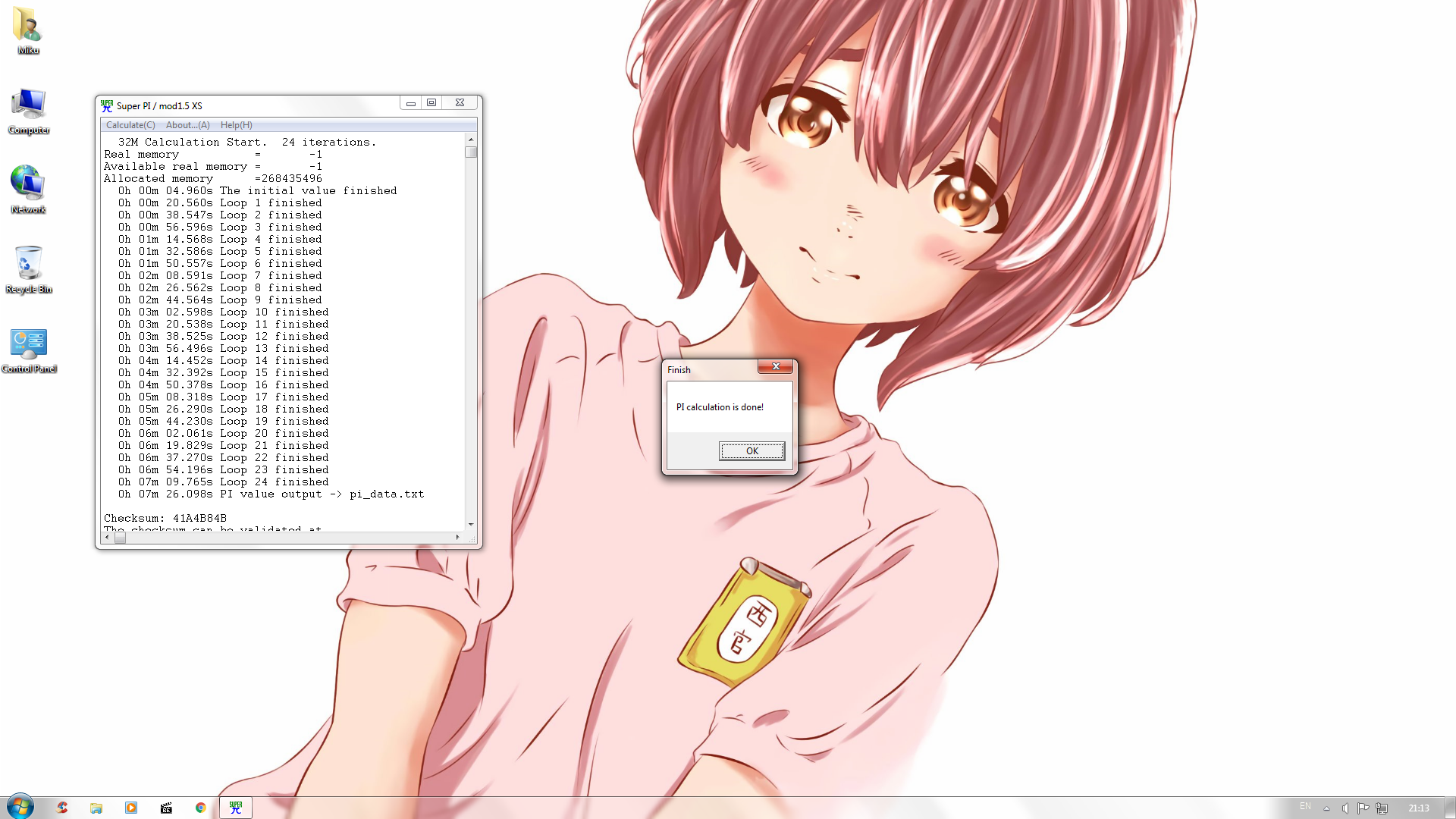Open the Calculate(C) menu

pyautogui.click(x=130, y=125)
